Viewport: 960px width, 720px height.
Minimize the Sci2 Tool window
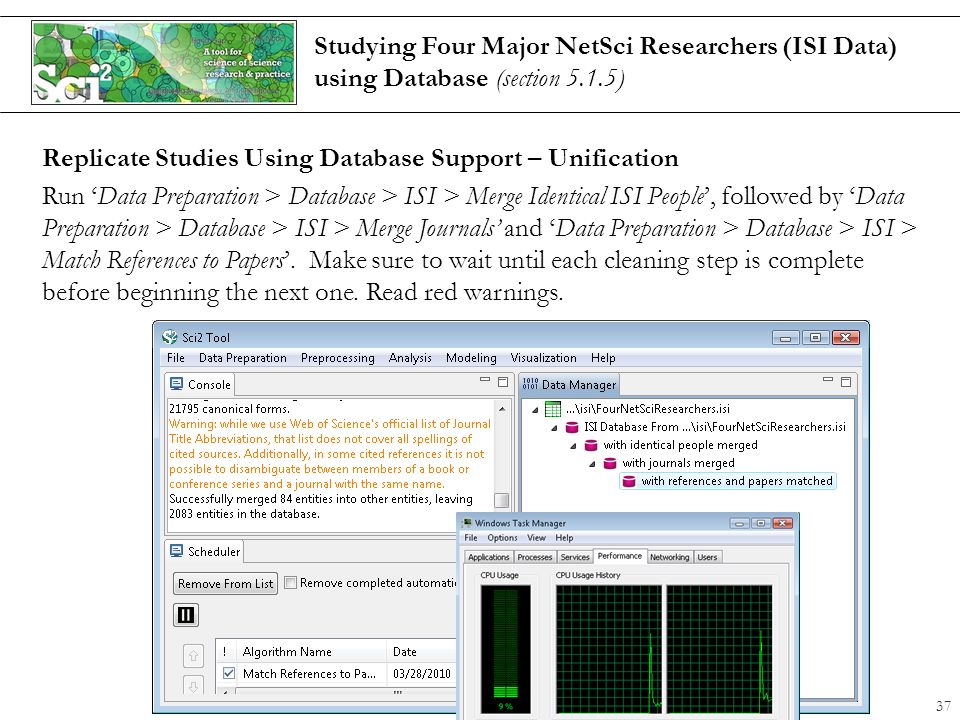point(786,337)
